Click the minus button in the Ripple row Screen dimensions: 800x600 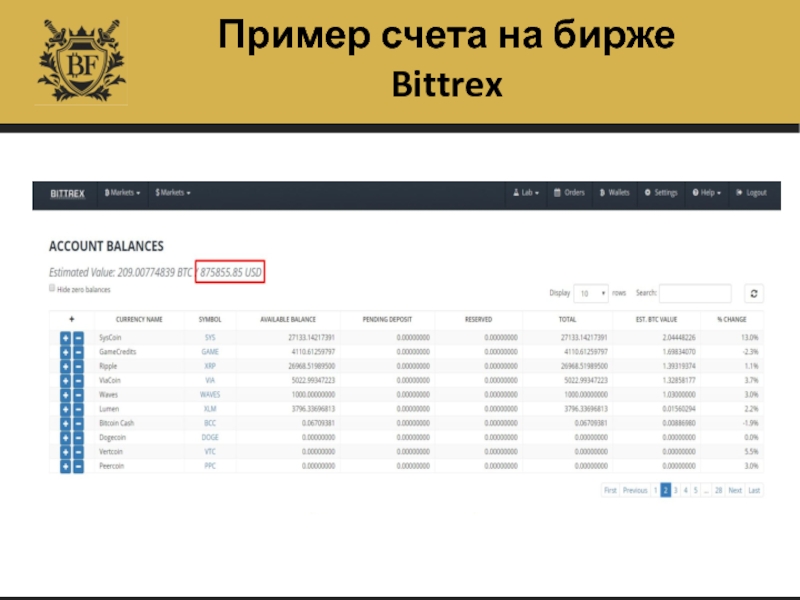[x=78, y=366]
